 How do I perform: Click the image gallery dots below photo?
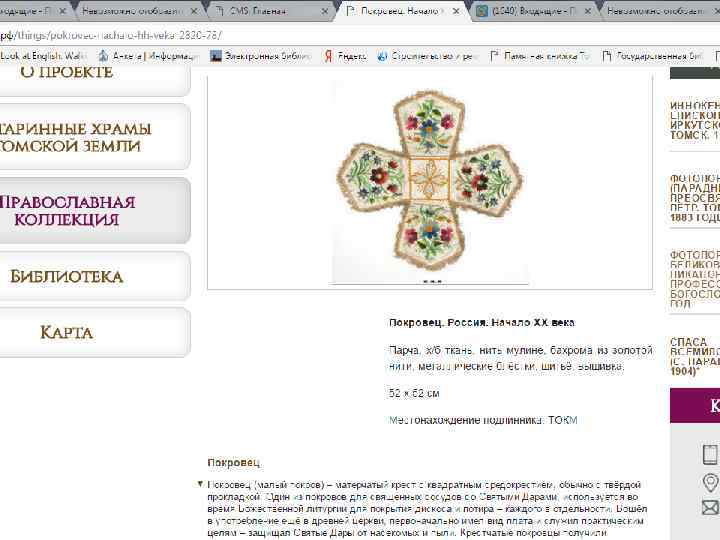pyautogui.click(x=432, y=281)
